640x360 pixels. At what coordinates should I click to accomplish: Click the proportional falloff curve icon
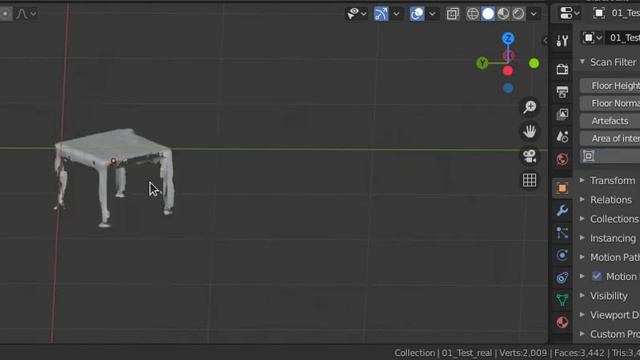coord(22,14)
